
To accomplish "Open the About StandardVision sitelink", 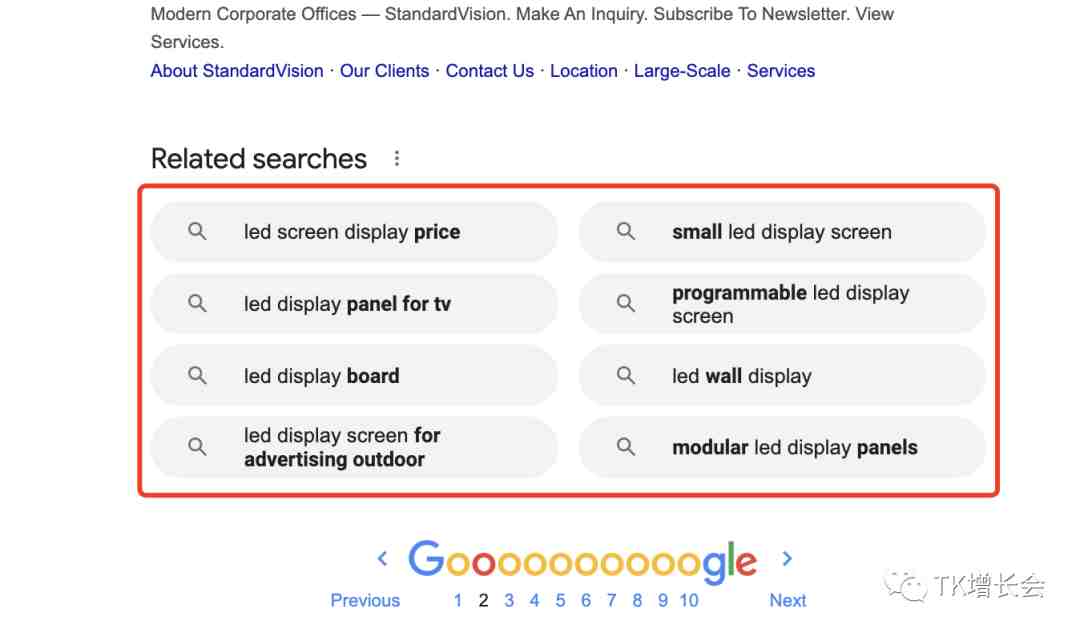I will [x=237, y=71].
